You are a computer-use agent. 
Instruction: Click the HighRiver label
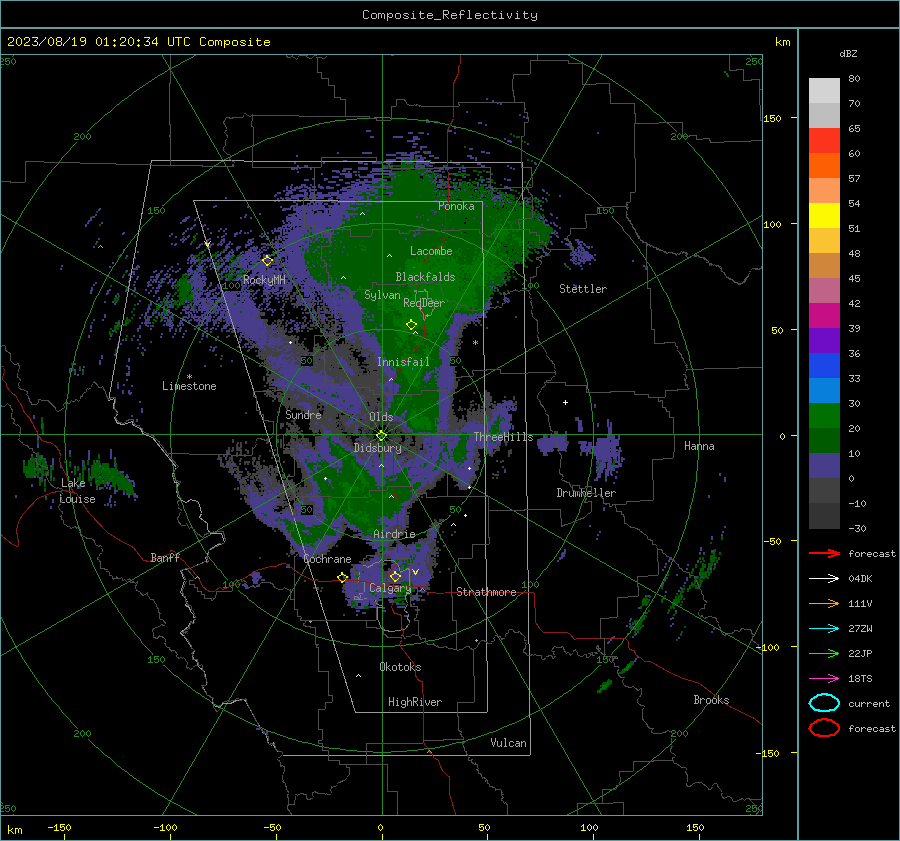coord(415,702)
